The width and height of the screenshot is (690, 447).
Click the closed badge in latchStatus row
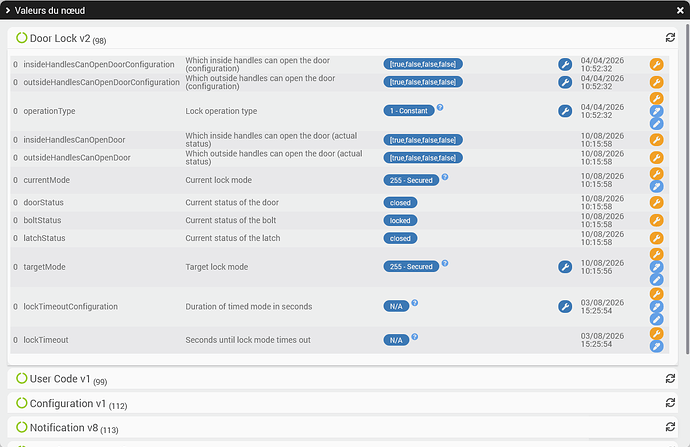pyautogui.click(x=400, y=238)
